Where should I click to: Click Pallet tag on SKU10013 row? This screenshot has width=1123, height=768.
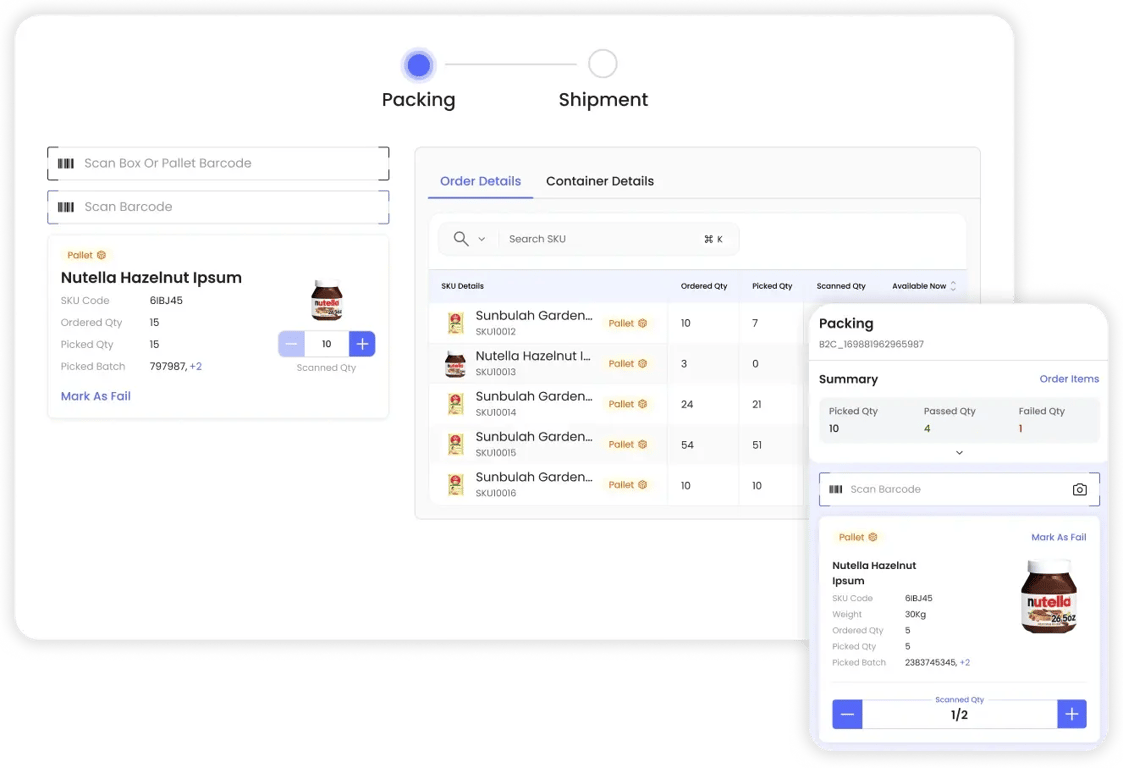tap(628, 363)
